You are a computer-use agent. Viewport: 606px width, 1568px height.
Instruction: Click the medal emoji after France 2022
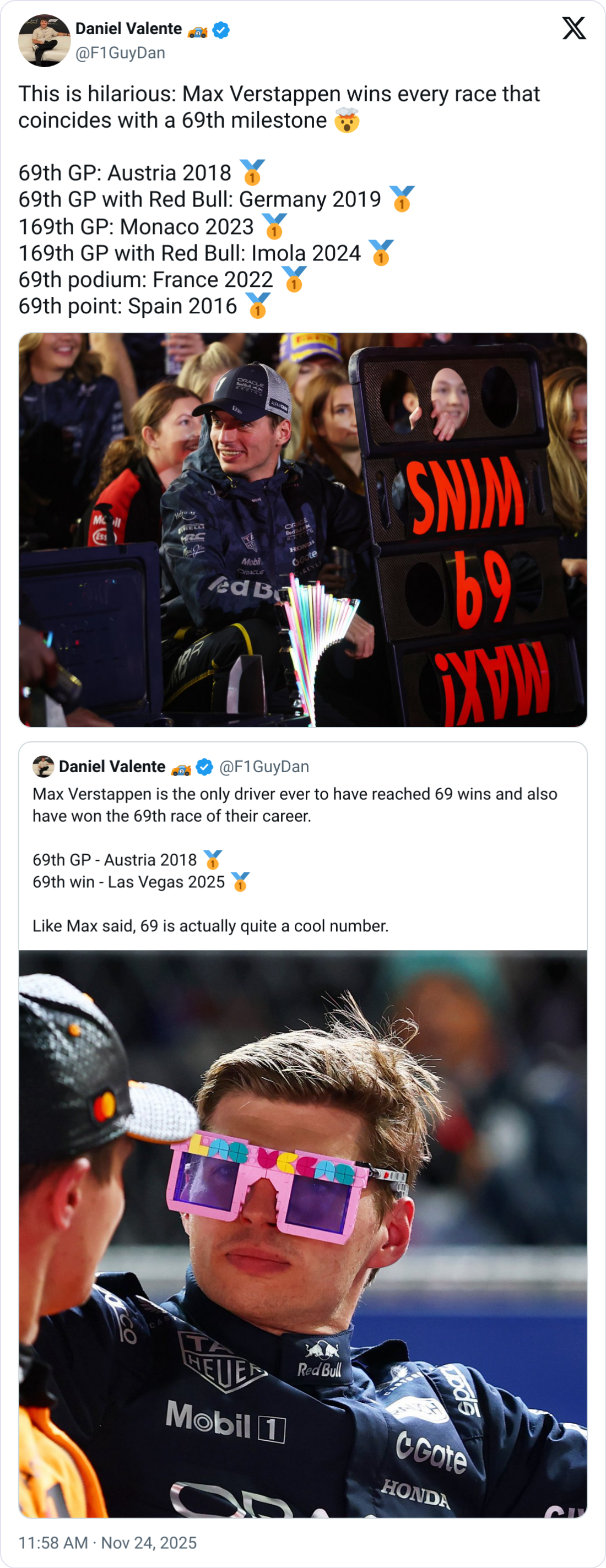point(294,279)
